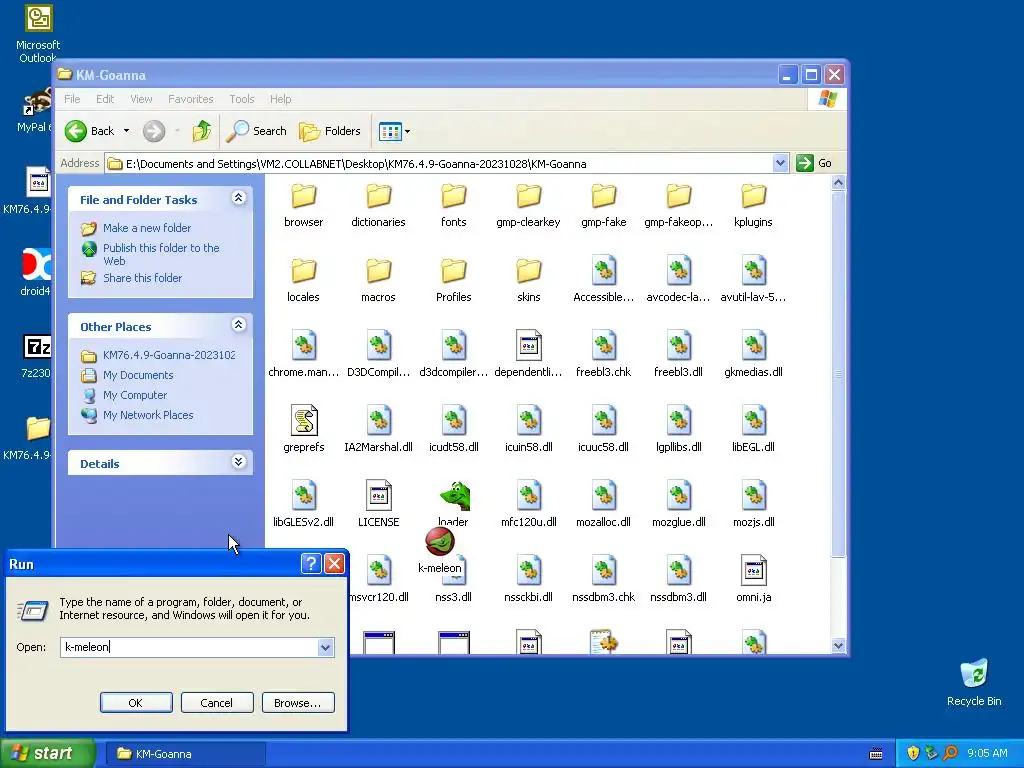Click the Forward navigation arrow
The image size is (1024, 768).
tap(154, 131)
